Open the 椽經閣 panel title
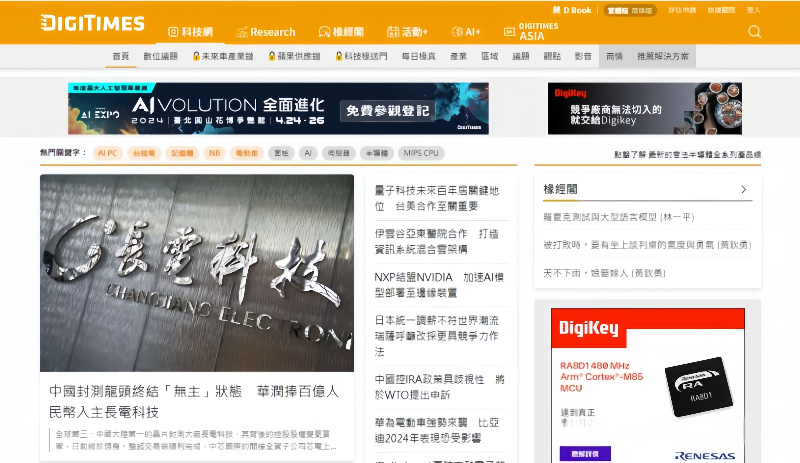Image resolution: width=800 pixels, height=463 pixels. (560, 189)
